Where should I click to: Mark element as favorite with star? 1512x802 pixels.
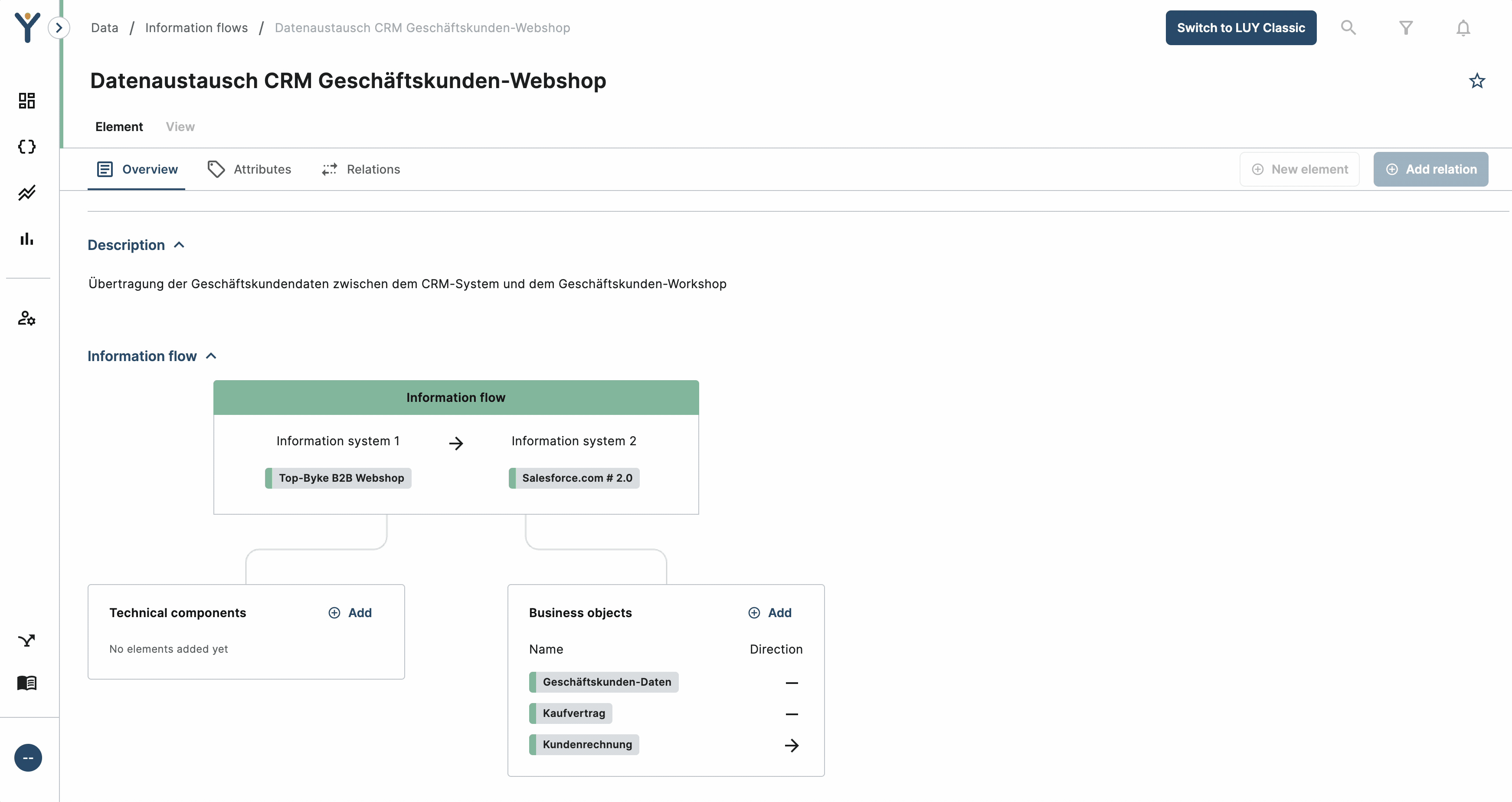pyautogui.click(x=1477, y=81)
